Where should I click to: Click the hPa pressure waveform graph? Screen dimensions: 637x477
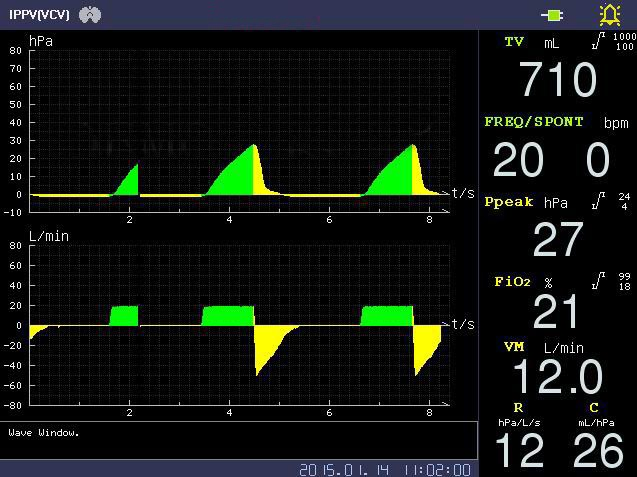coord(238,130)
